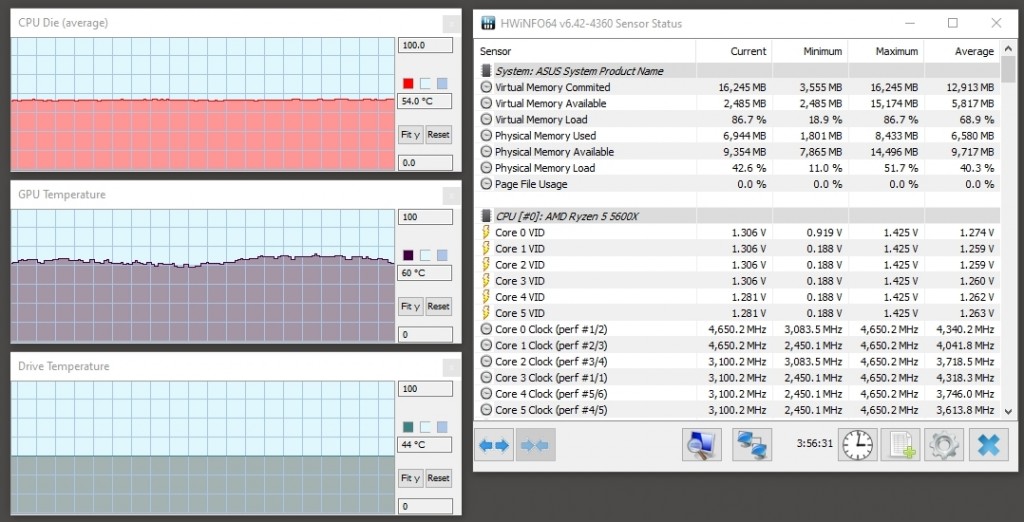1024x522 pixels.
Task: Click the CPU Die current value 54.0 °C
Action: (x=425, y=101)
